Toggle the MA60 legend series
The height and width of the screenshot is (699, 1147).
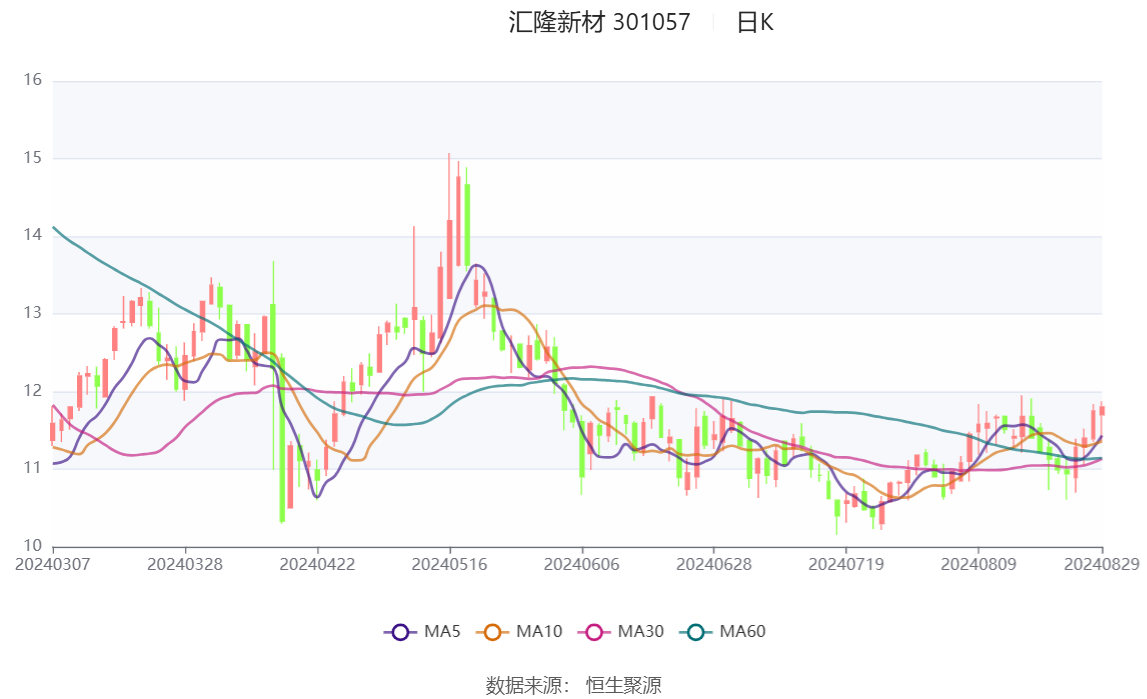pos(723,632)
